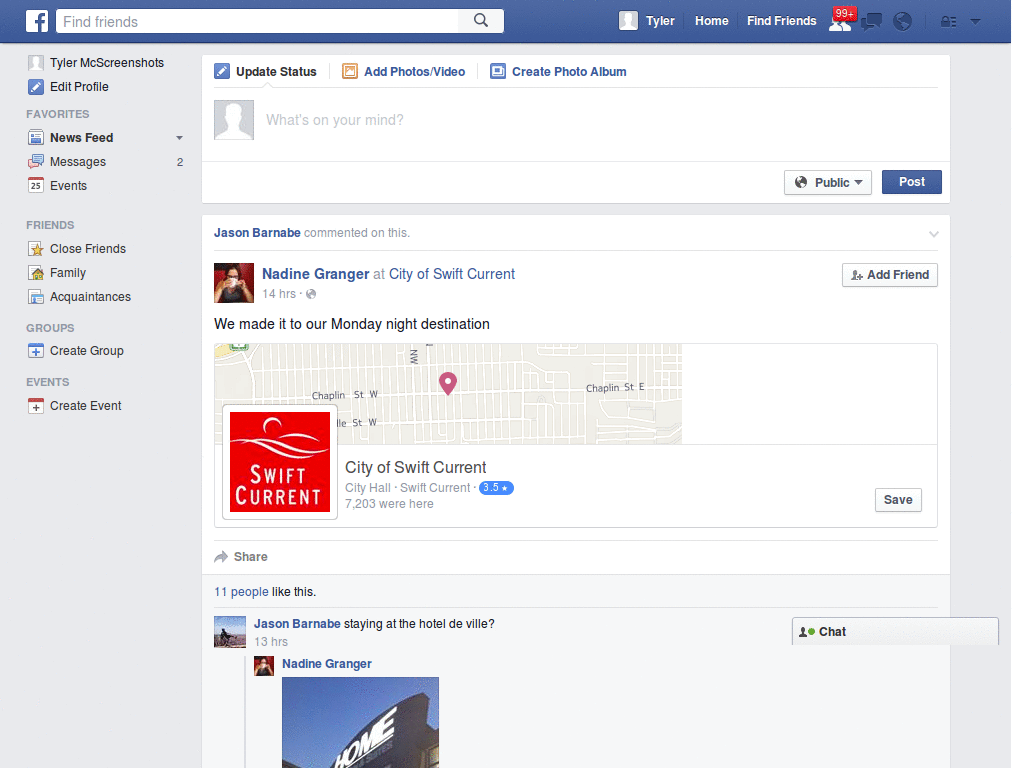Click the 13 hrs comment timestamp
1024x768 pixels.
(x=271, y=642)
